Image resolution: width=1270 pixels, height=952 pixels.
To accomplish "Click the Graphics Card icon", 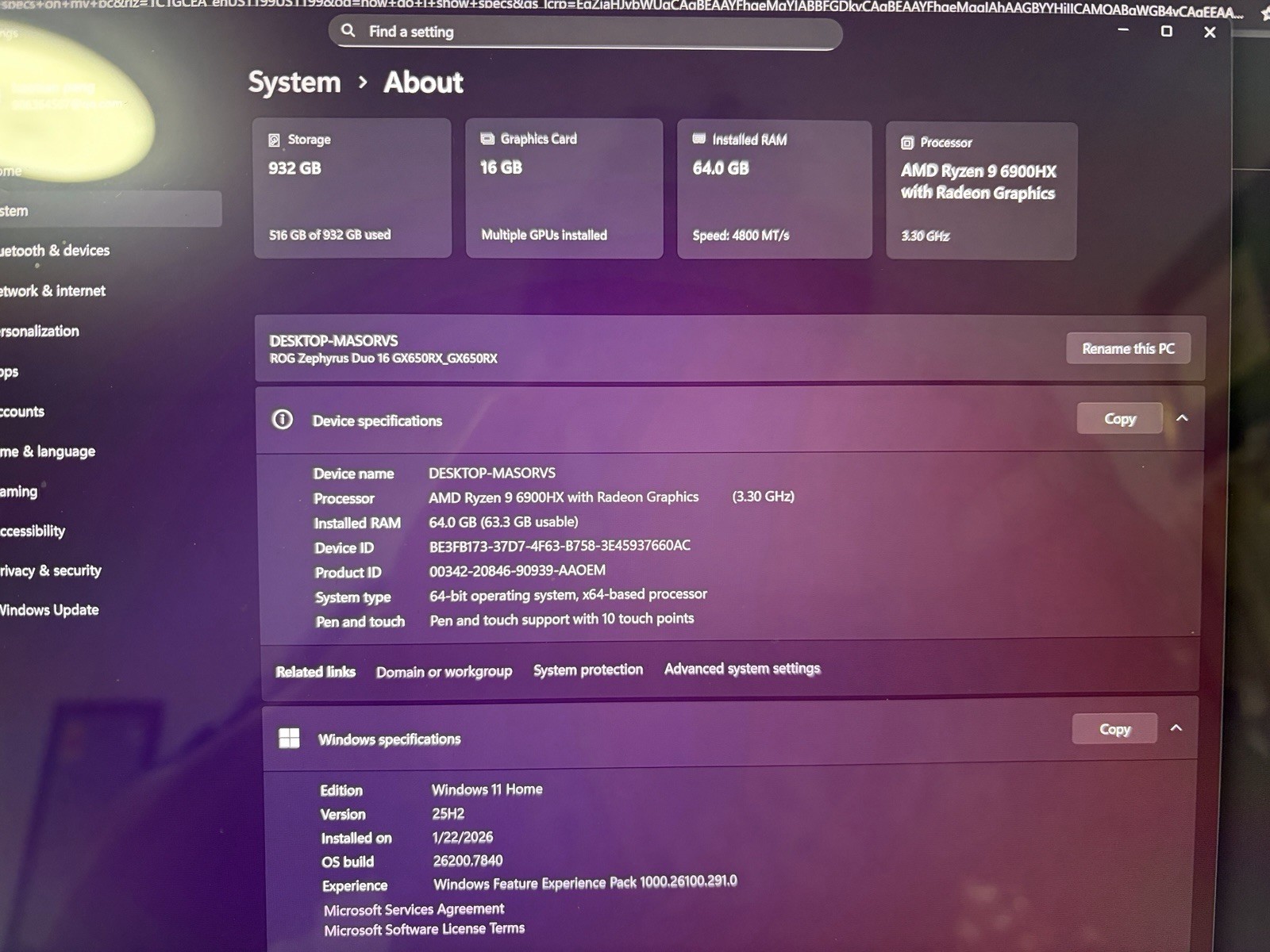I will click(487, 139).
